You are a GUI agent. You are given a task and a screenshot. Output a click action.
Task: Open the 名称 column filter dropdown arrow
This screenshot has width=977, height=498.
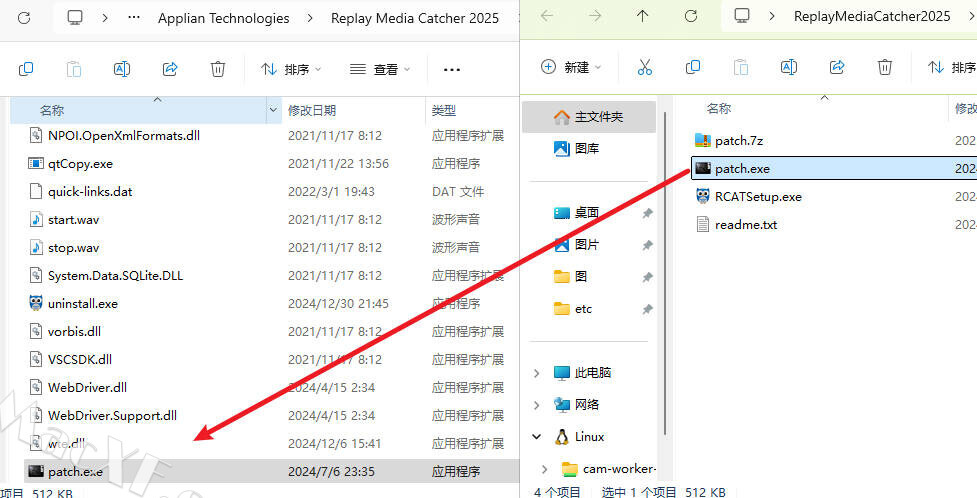(x=272, y=111)
